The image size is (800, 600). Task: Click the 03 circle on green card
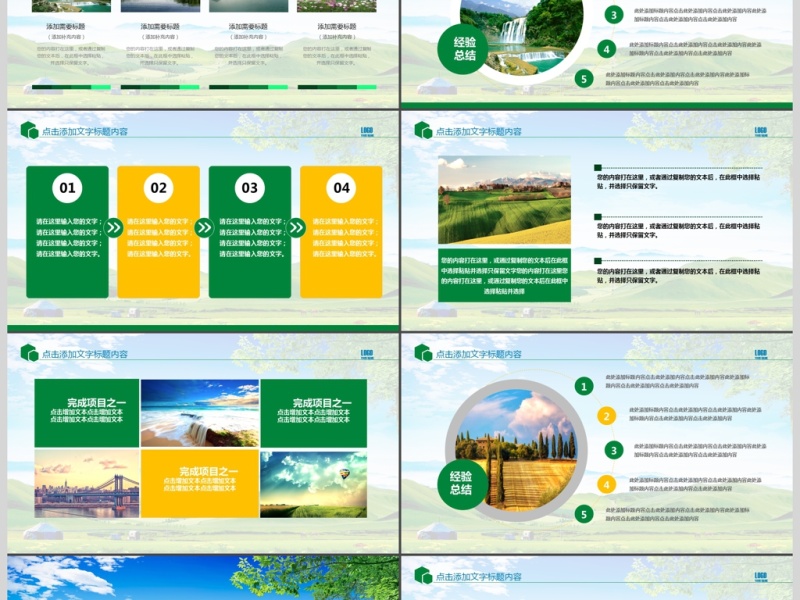[x=249, y=187]
